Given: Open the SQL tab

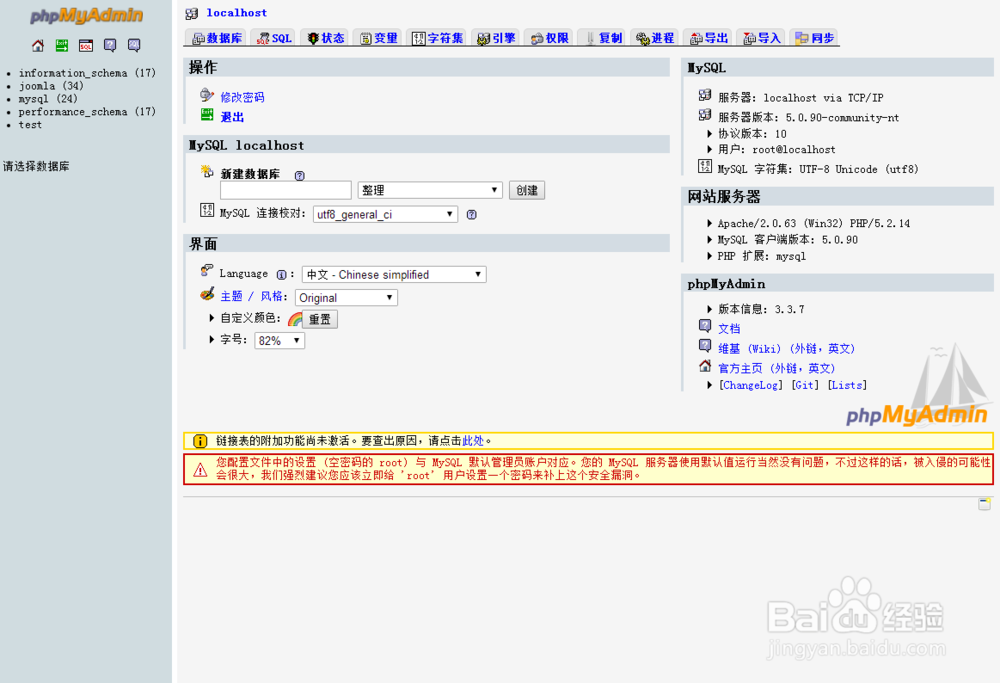Looking at the screenshot, I should [x=274, y=38].
